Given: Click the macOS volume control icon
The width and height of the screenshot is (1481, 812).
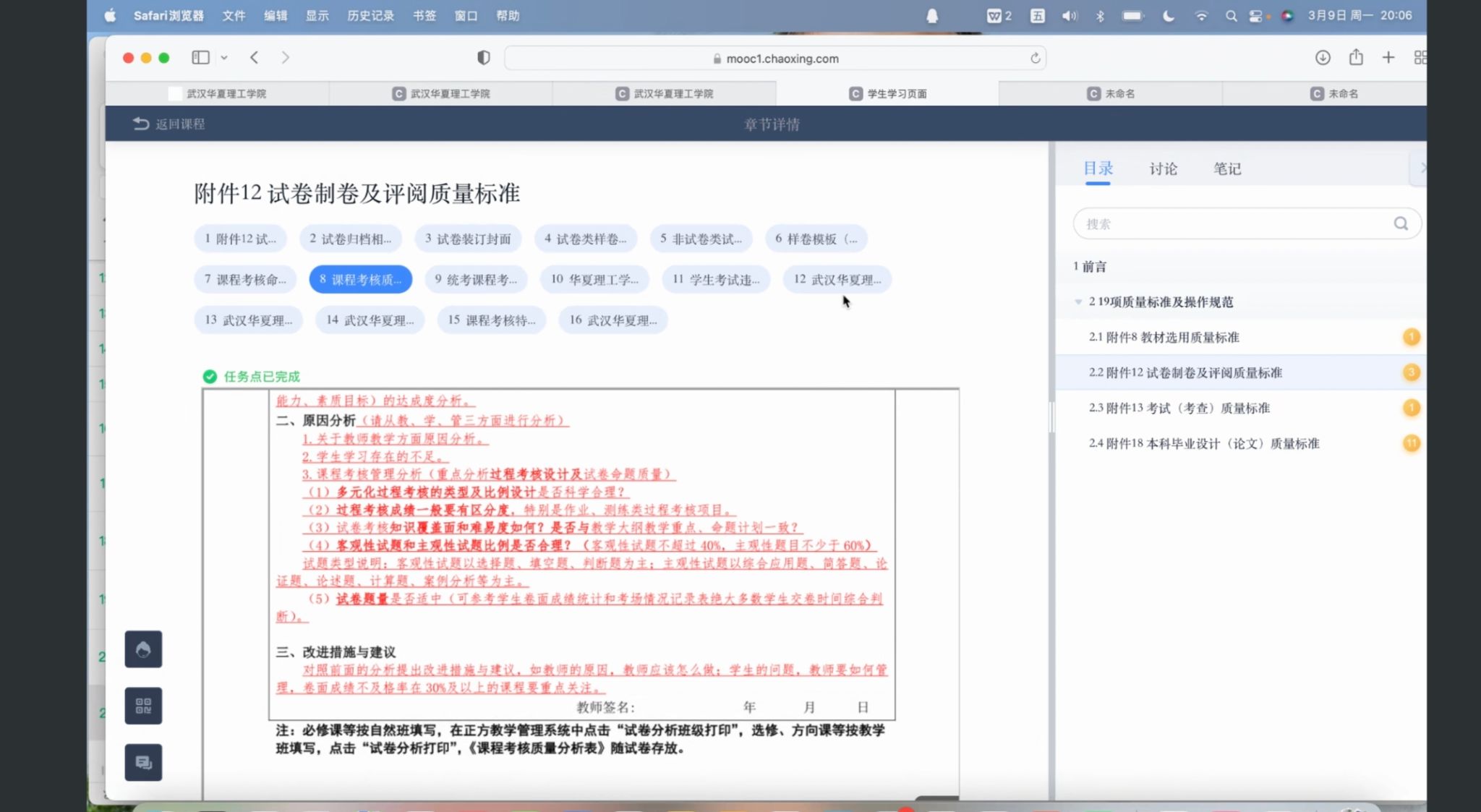Looking at the screenshot, I should pyautogui.click(x=1069, y=16).
